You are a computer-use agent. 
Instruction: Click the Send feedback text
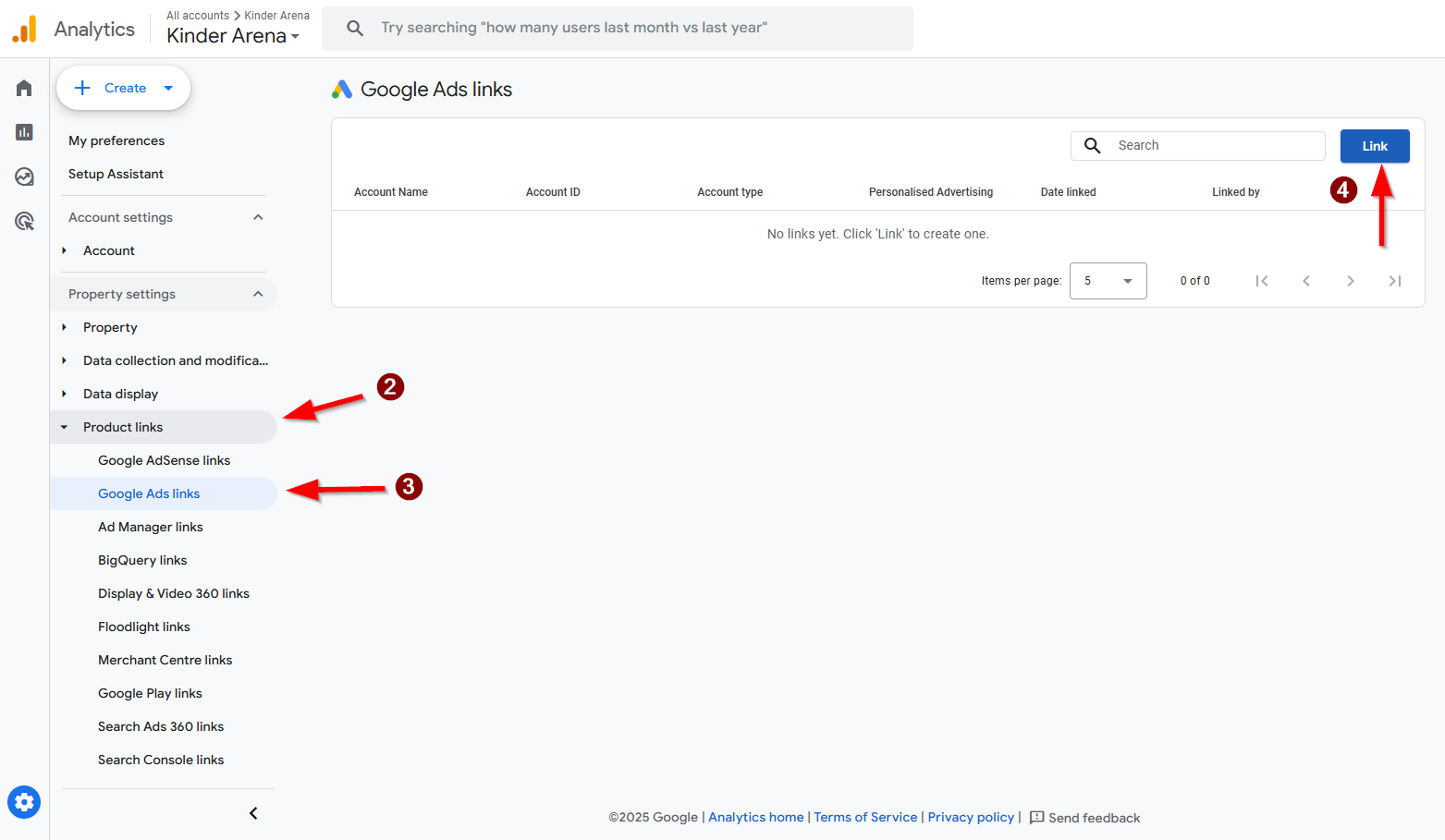tap(1094, 818)
